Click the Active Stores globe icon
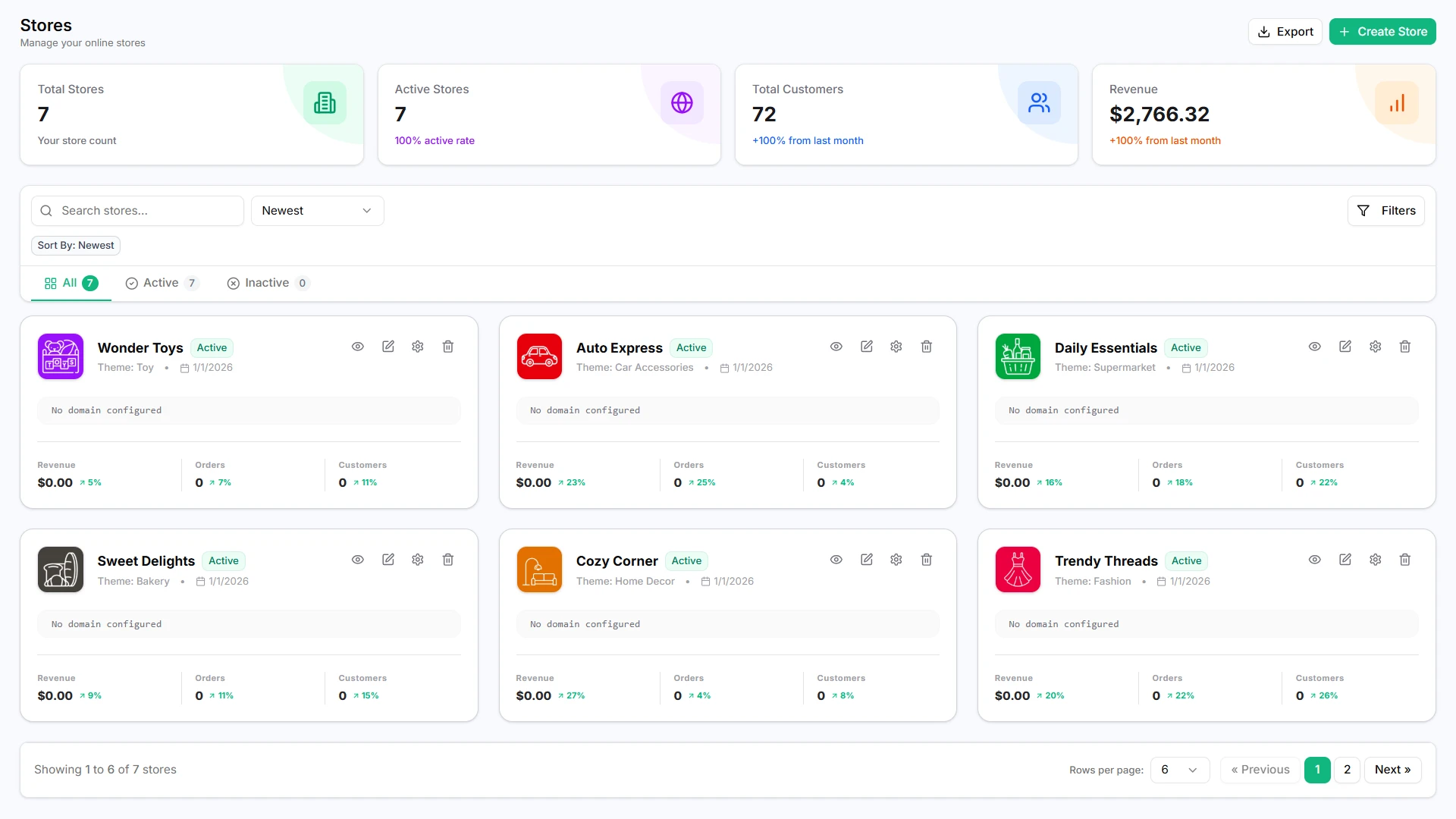The width and height of the screenshot is (1456, 819). click(x=682, y=102)
